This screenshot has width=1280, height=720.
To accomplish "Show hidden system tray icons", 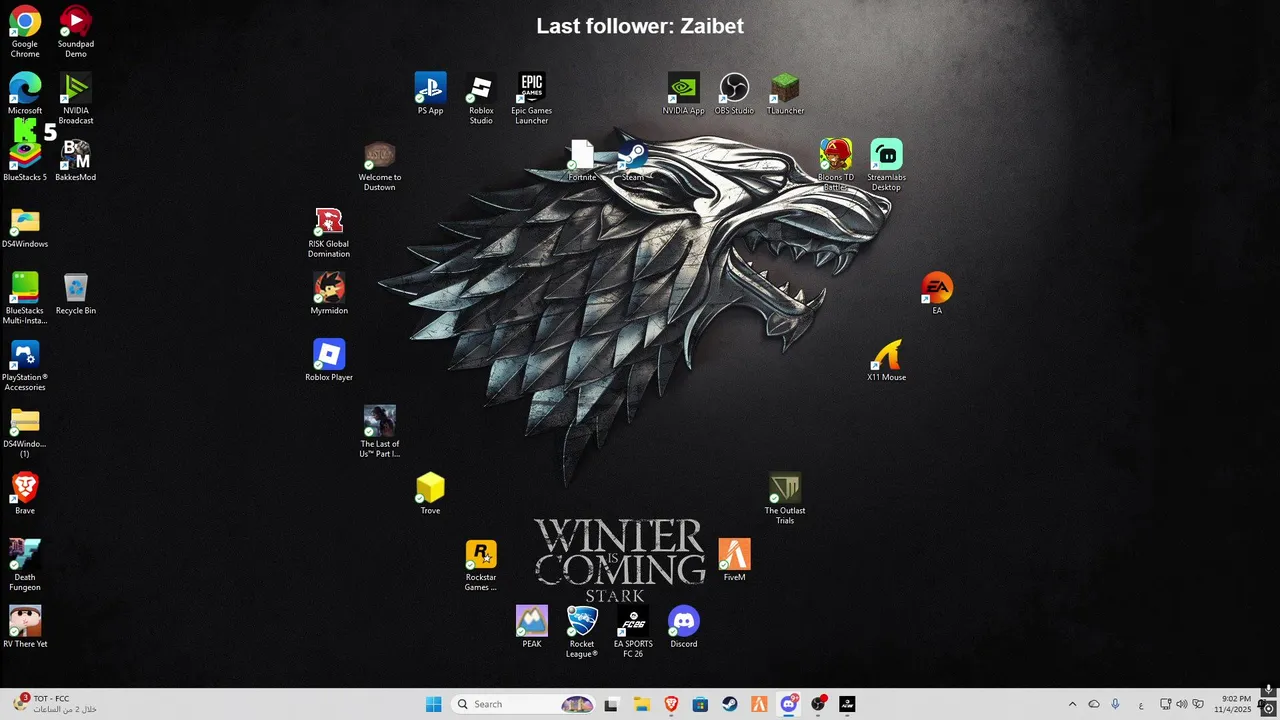I will [x=1073, y=704].
